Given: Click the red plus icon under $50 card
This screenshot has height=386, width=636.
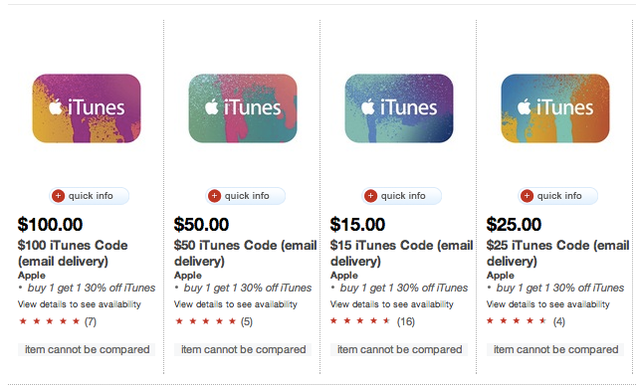Looking at the screenshot, I should coord(214,196).
